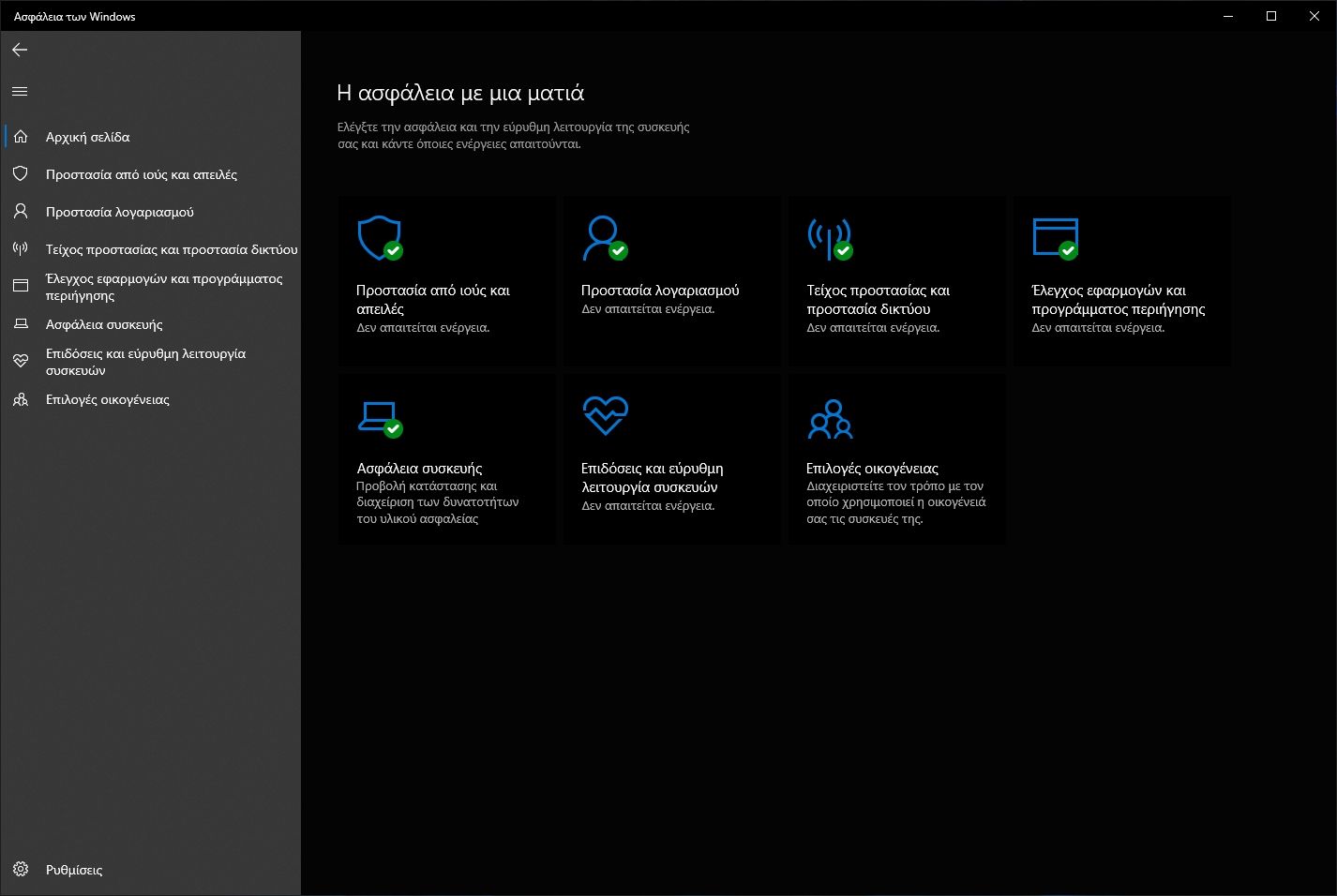This screenshot has width=1337, height=896.
Task: Click the app browser window icon in sidebar
Action: [x=21, y=286]
